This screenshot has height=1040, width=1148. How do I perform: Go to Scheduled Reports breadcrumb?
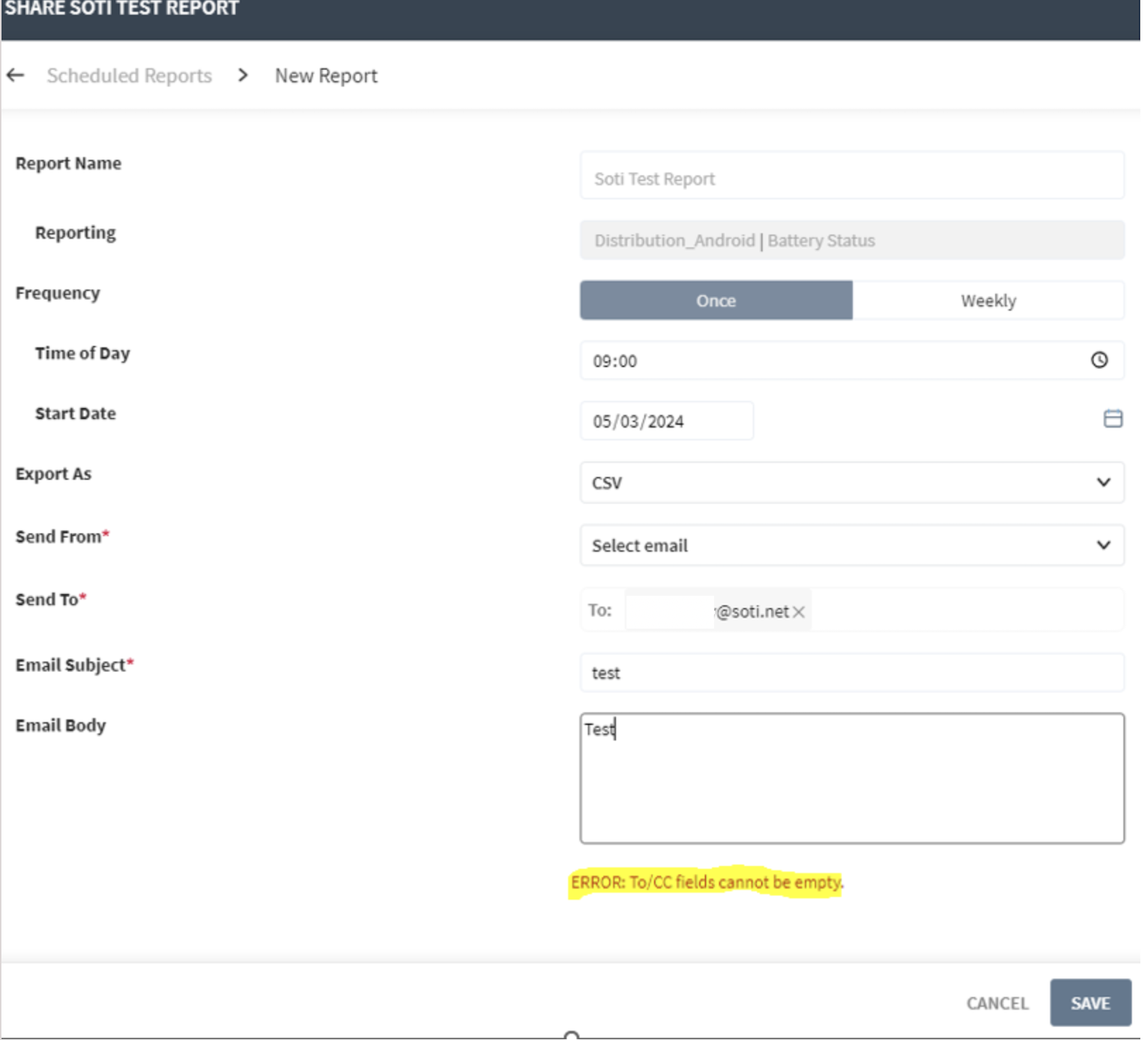[129, 76]
